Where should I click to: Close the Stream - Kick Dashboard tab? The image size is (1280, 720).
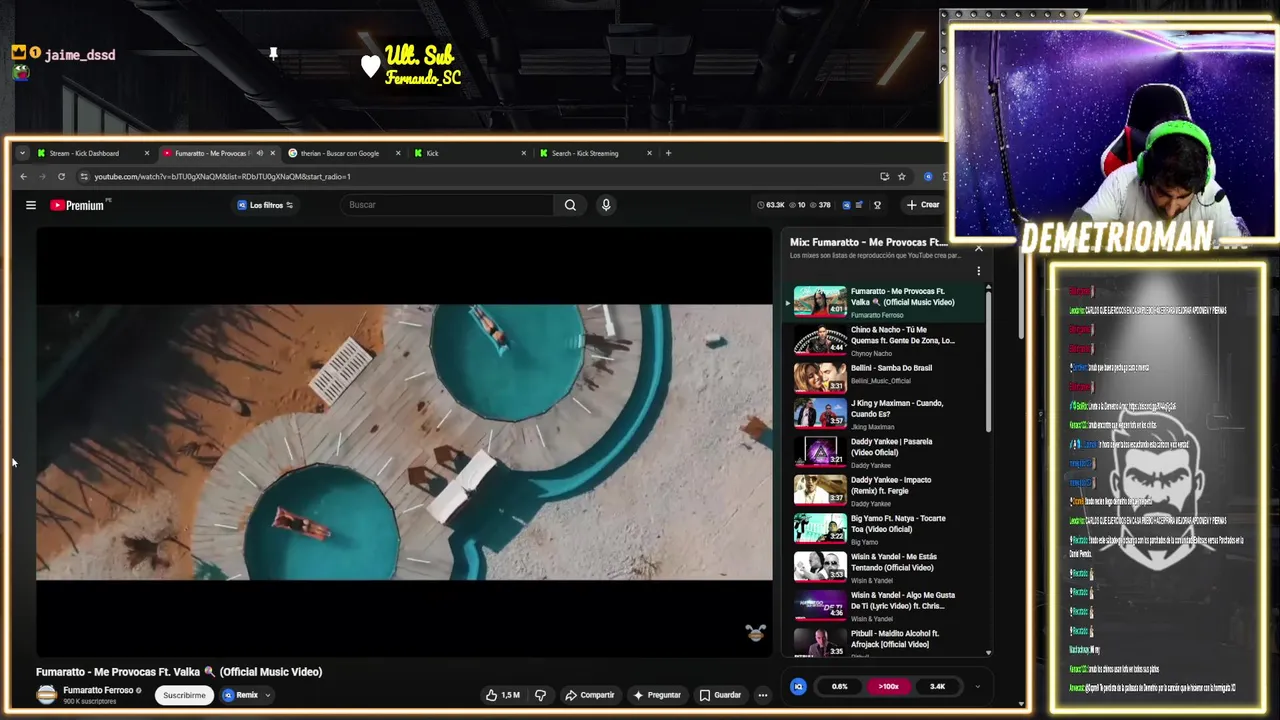146,153
